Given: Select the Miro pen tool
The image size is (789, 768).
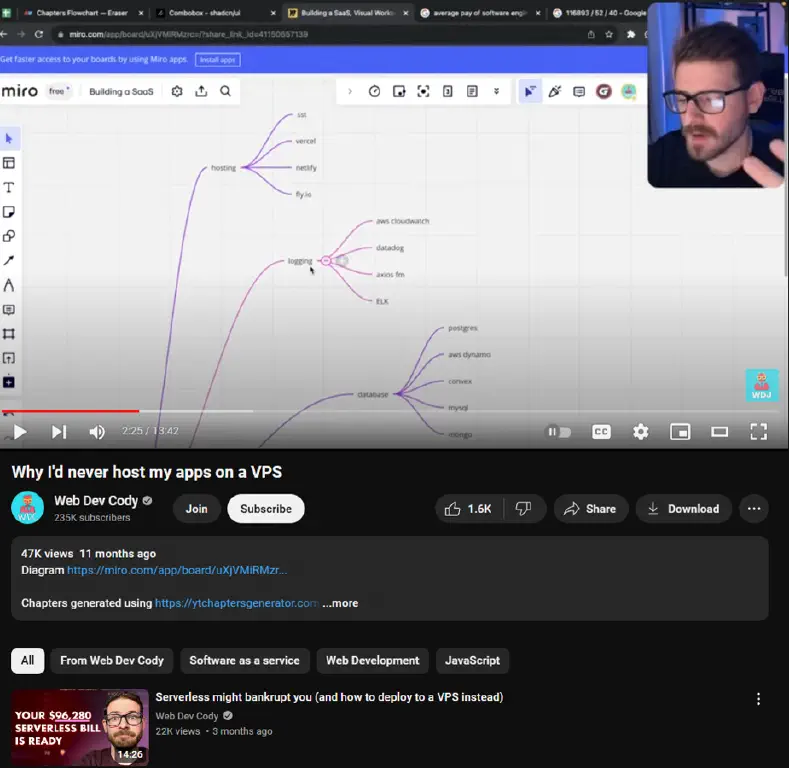Looking at the screenshot, I should 9,285.
